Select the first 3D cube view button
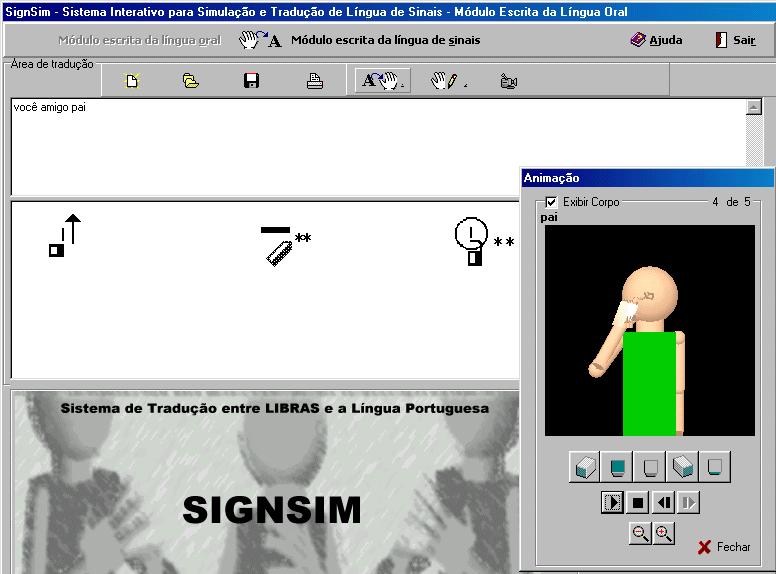The image size is (776, 574). pyautogui.click(x=584, y=466)
